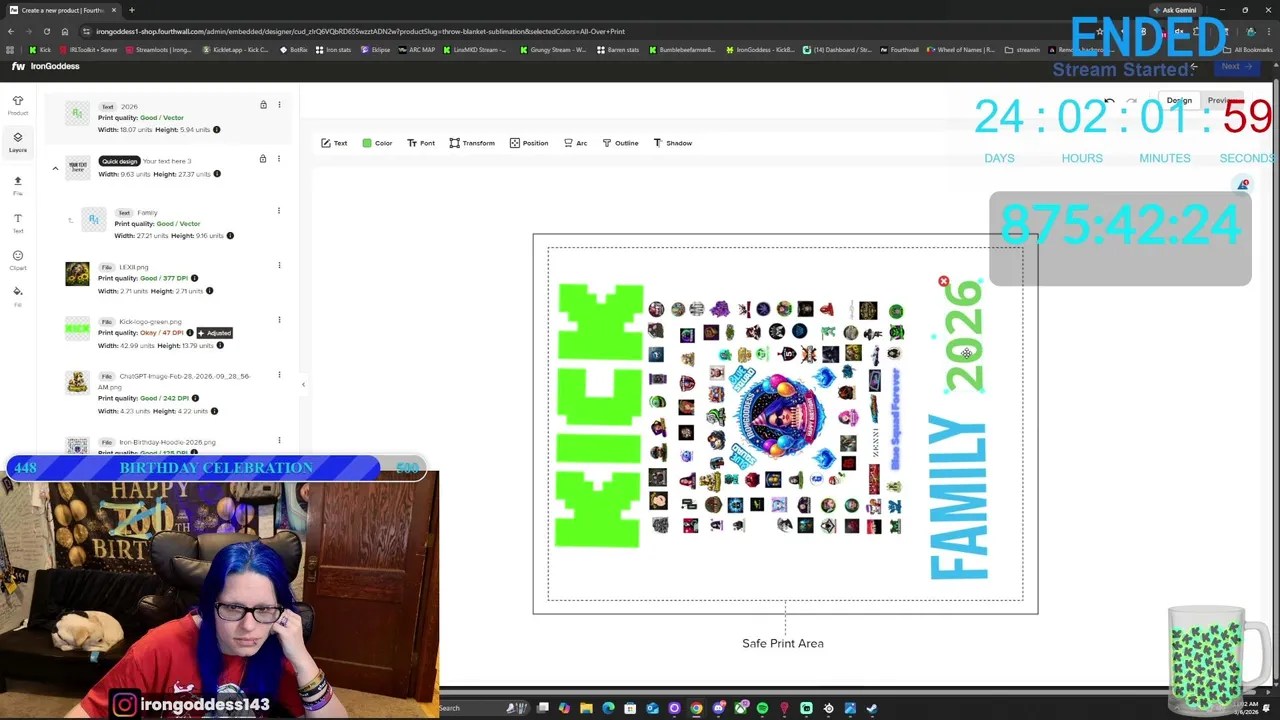This screenshot has height=720, width=1280.
Task: Click the Next button
Action: click(1236, 66)
